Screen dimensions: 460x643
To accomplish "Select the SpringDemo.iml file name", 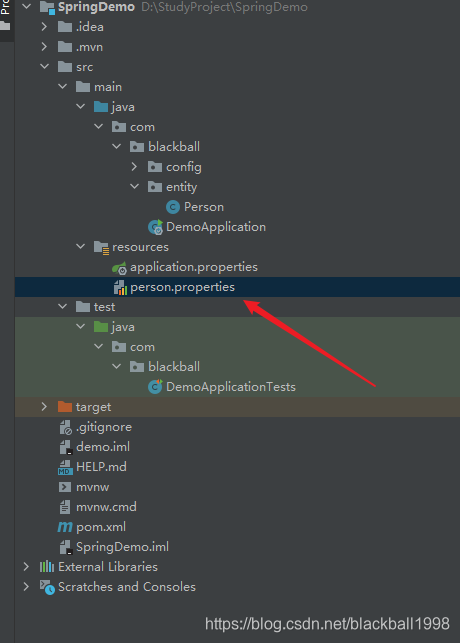I will tap(122, 547).
